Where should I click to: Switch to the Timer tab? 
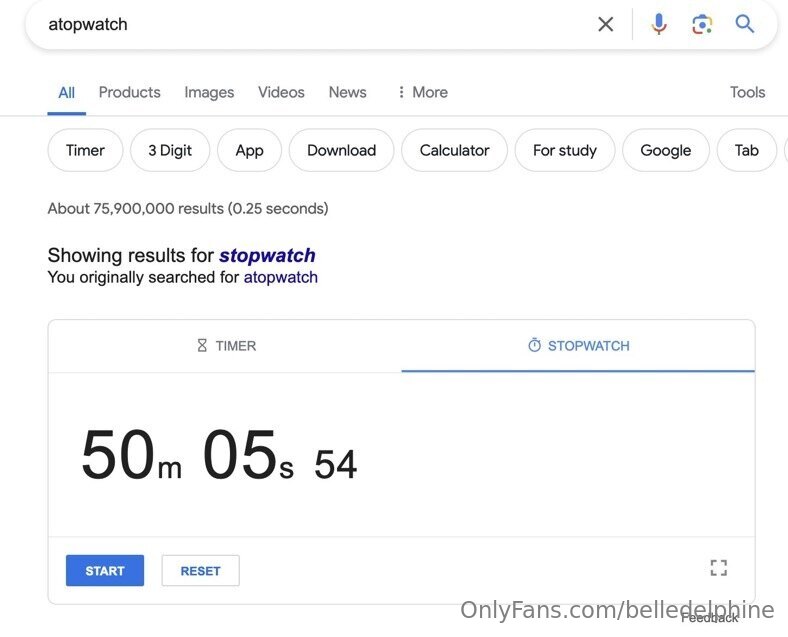(226, 346)
